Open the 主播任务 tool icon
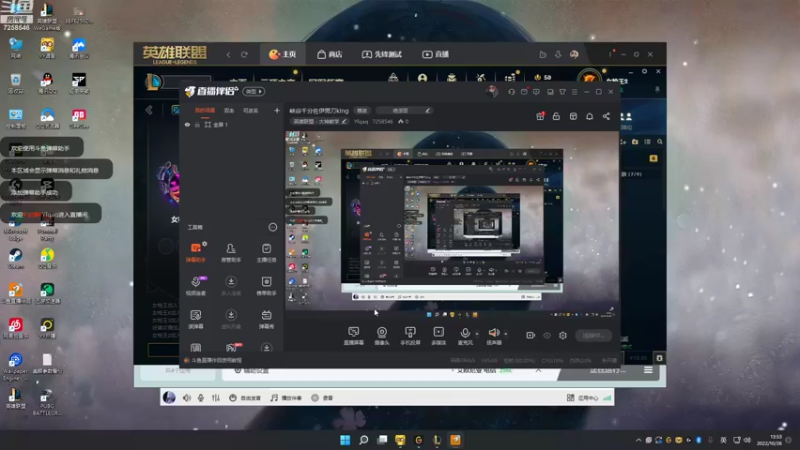 pos(266,253)
